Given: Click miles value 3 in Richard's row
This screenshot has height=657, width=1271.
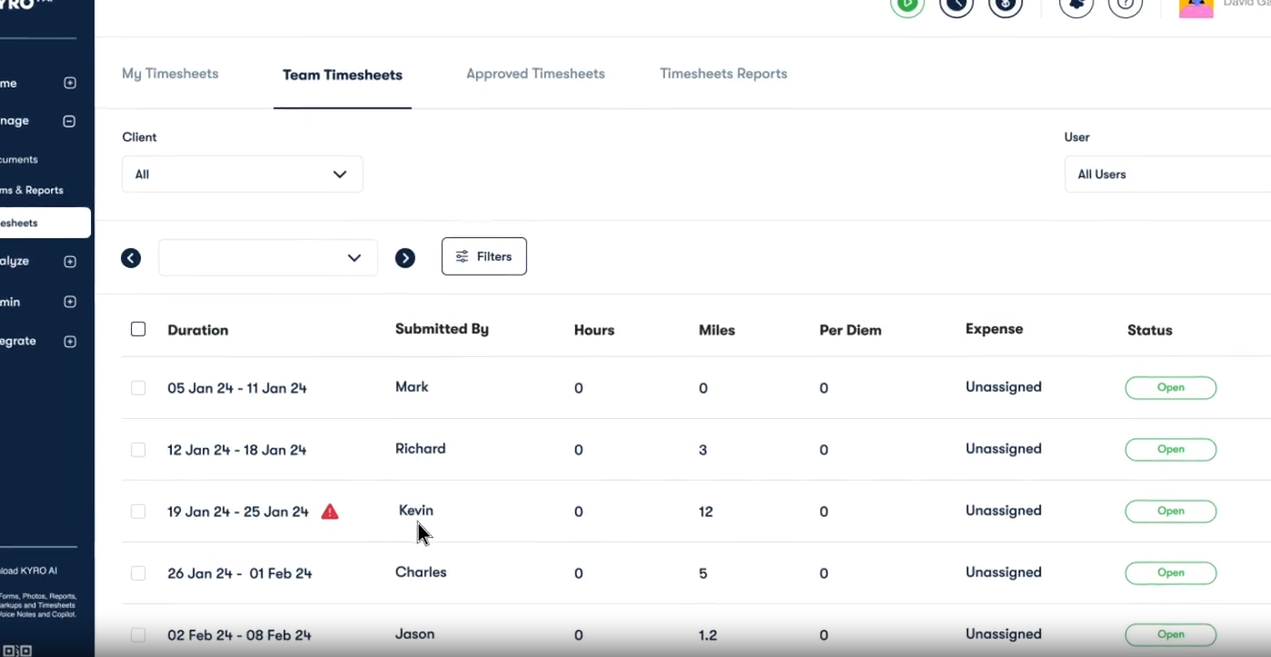Looking at the screenshot, I should tap(703, 450).
